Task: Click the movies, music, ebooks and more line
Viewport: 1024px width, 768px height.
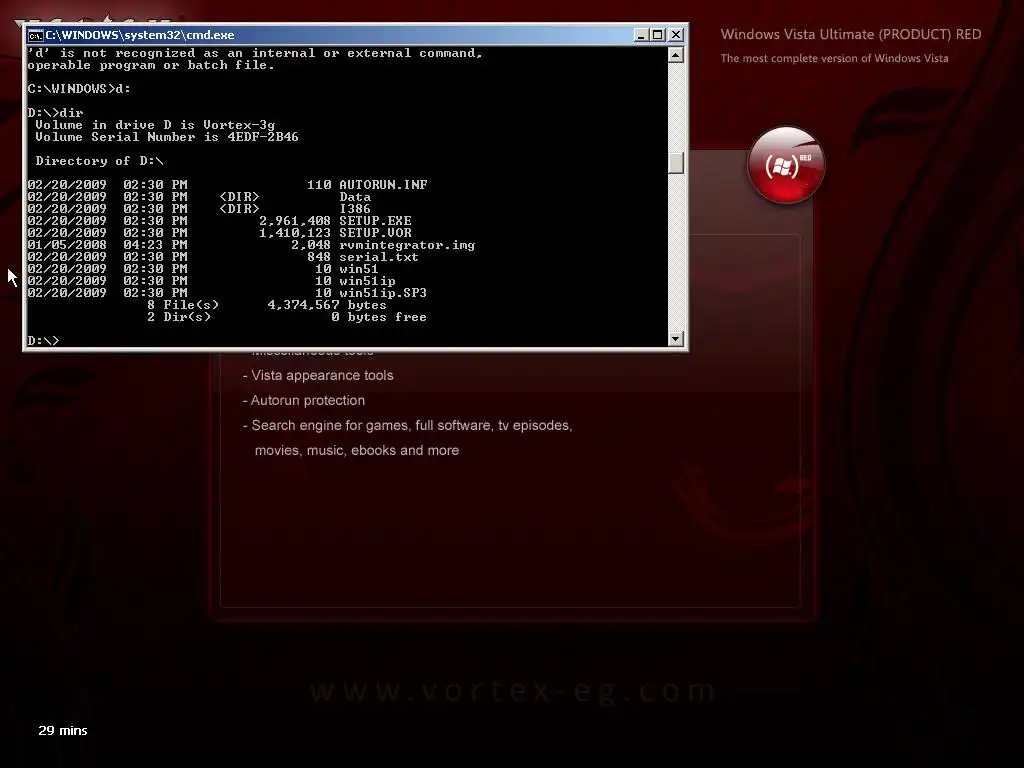Action: [357, 451]
